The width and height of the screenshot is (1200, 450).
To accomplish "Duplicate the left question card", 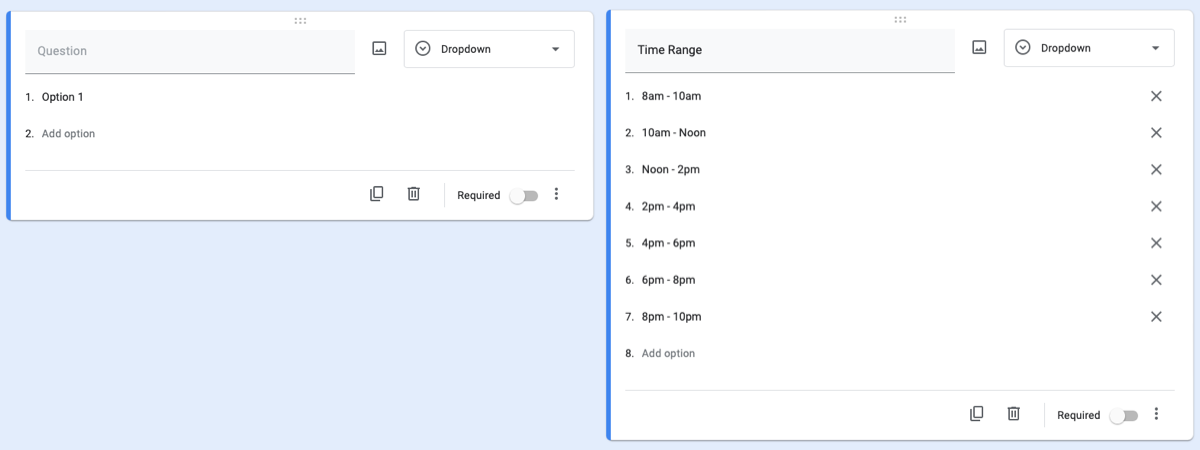I will click(x=377, y=194).
